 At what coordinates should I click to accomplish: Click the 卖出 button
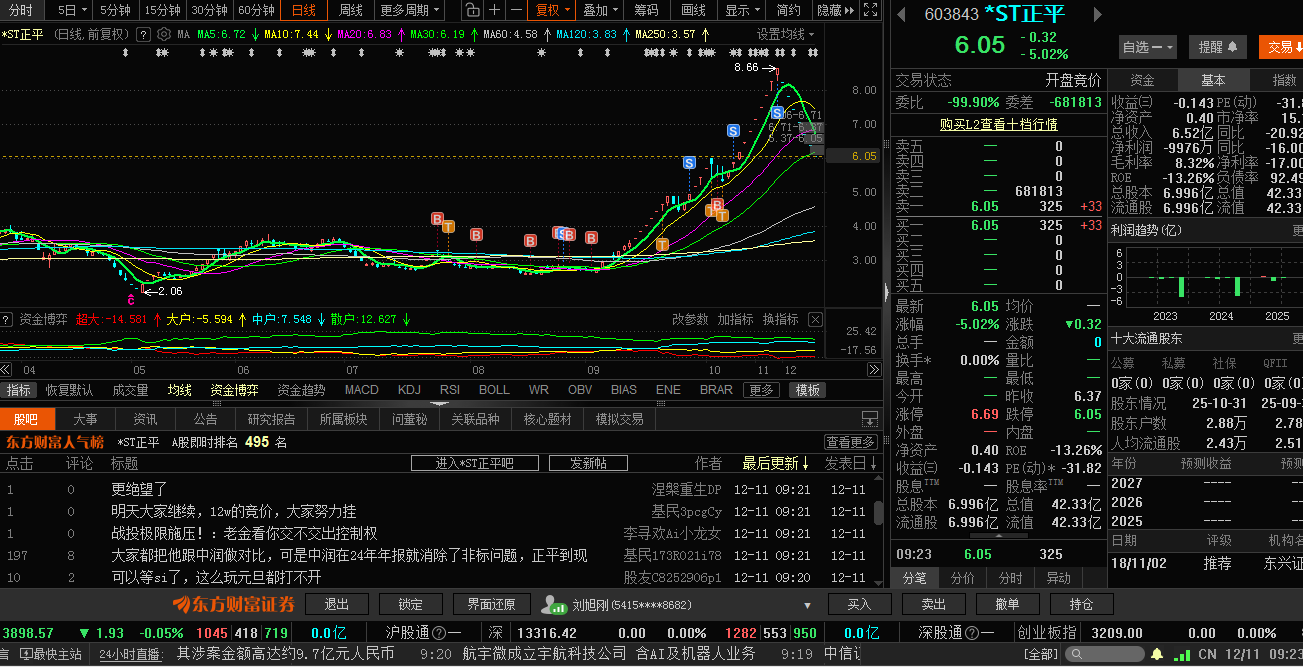(x=933, y=604)
